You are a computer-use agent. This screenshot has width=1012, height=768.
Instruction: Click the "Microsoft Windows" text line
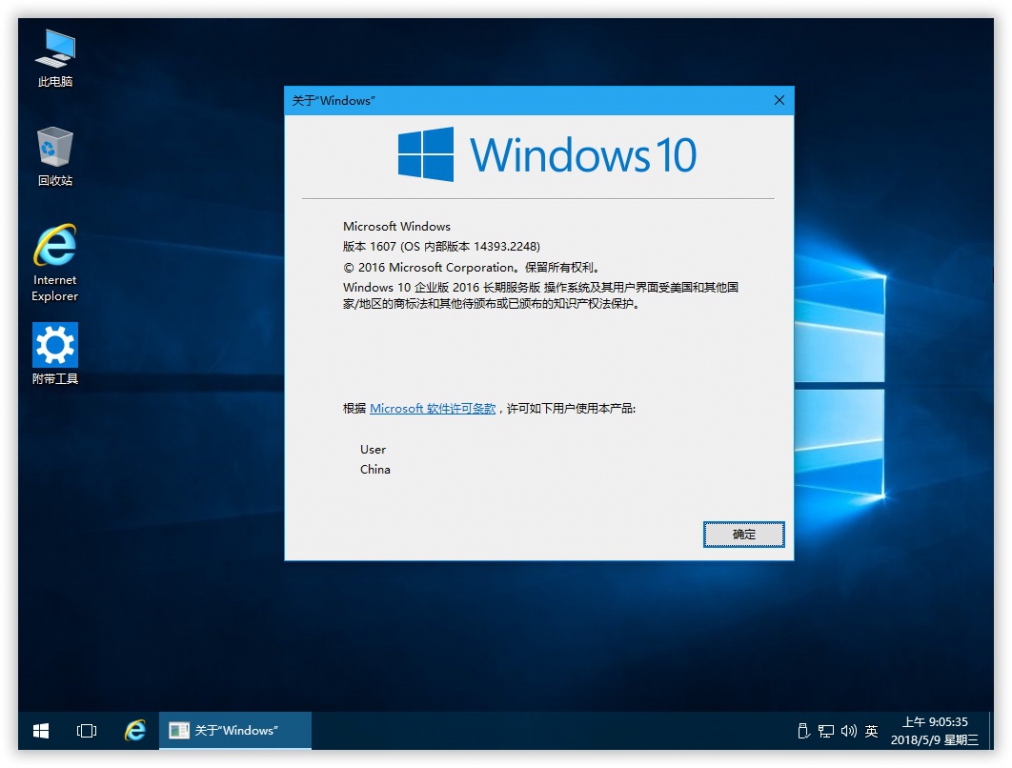pyautogui.click(x=397, y=227)
